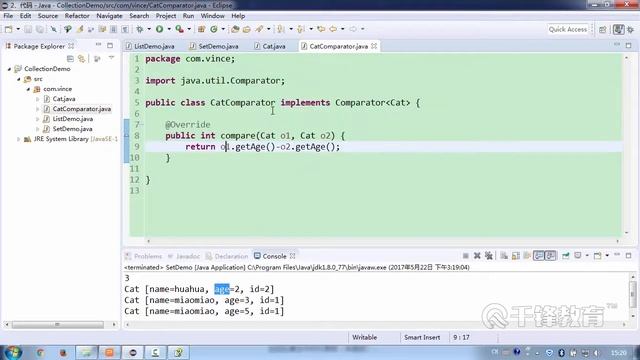This screenshot has height=360, width=640.
Task: Open the Debug button dropdown arrow
Action: [149, 29]
